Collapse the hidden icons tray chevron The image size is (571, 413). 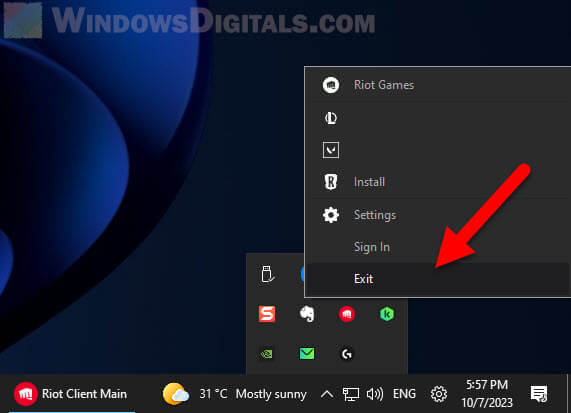[x=327, y=394]
